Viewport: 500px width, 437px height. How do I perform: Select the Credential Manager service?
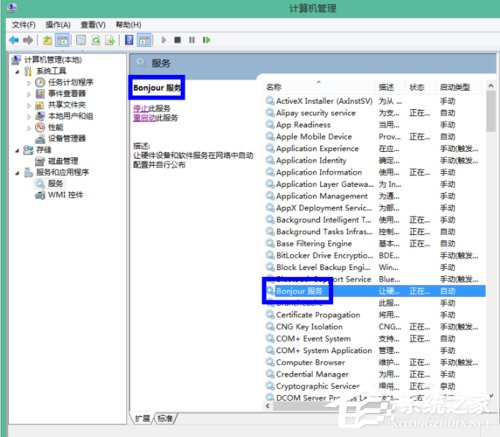click(312, 374)
